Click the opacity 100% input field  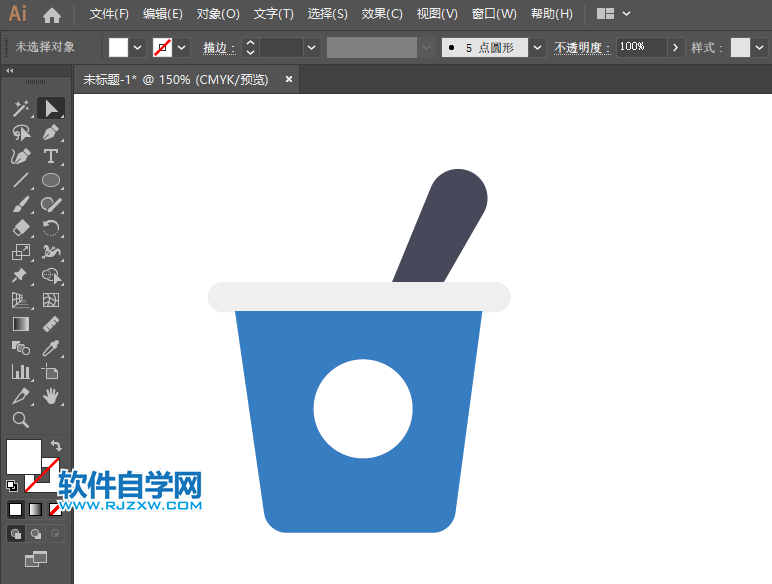click(640, 47)
